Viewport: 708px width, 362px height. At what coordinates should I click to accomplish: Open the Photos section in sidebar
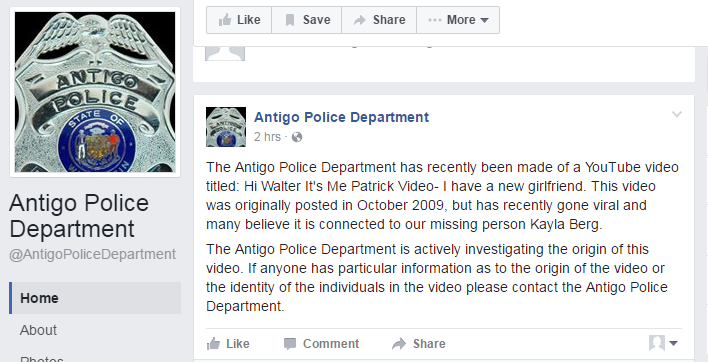pyautogui.click(x=42, y=358)
